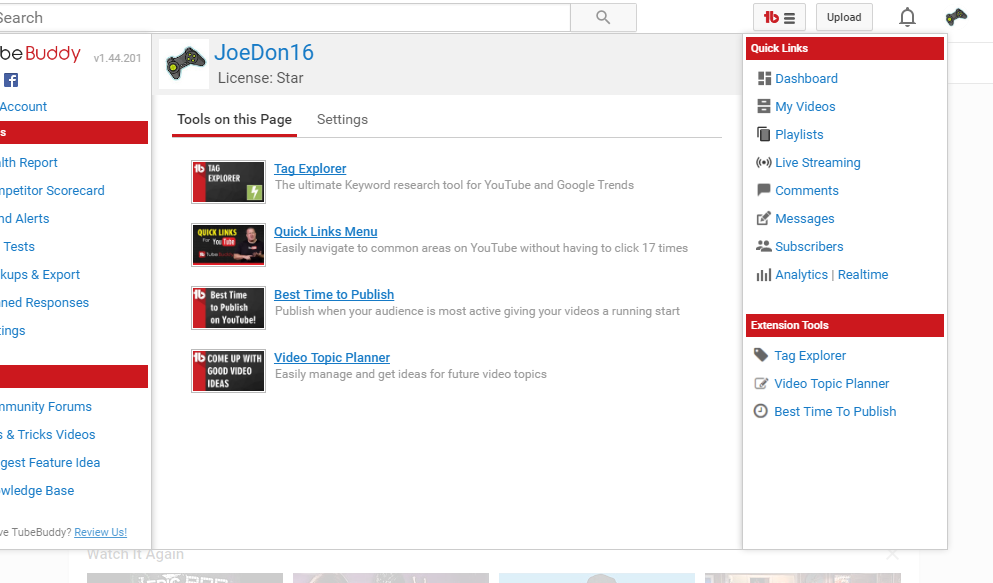Image resolution: width=993 pixels, height=583 pixels.
Task: Click the JoeDon16 channel avatar image
Action: (184, 64)
